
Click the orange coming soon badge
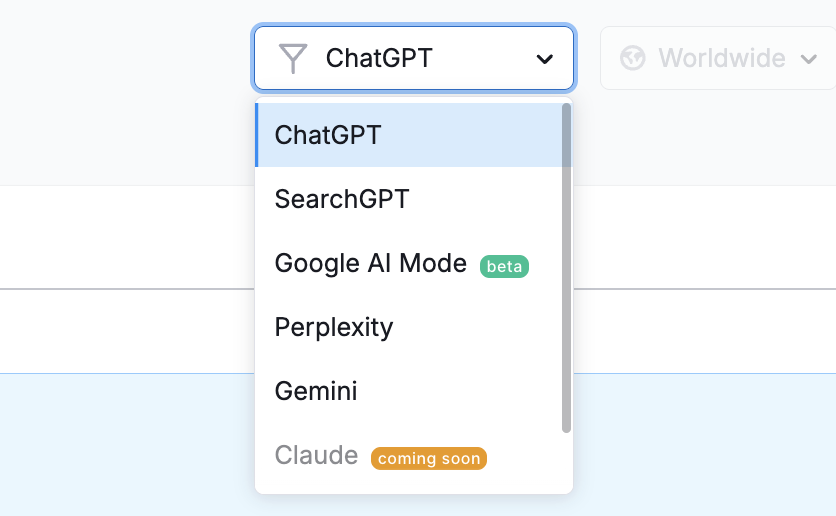(429, 458)
